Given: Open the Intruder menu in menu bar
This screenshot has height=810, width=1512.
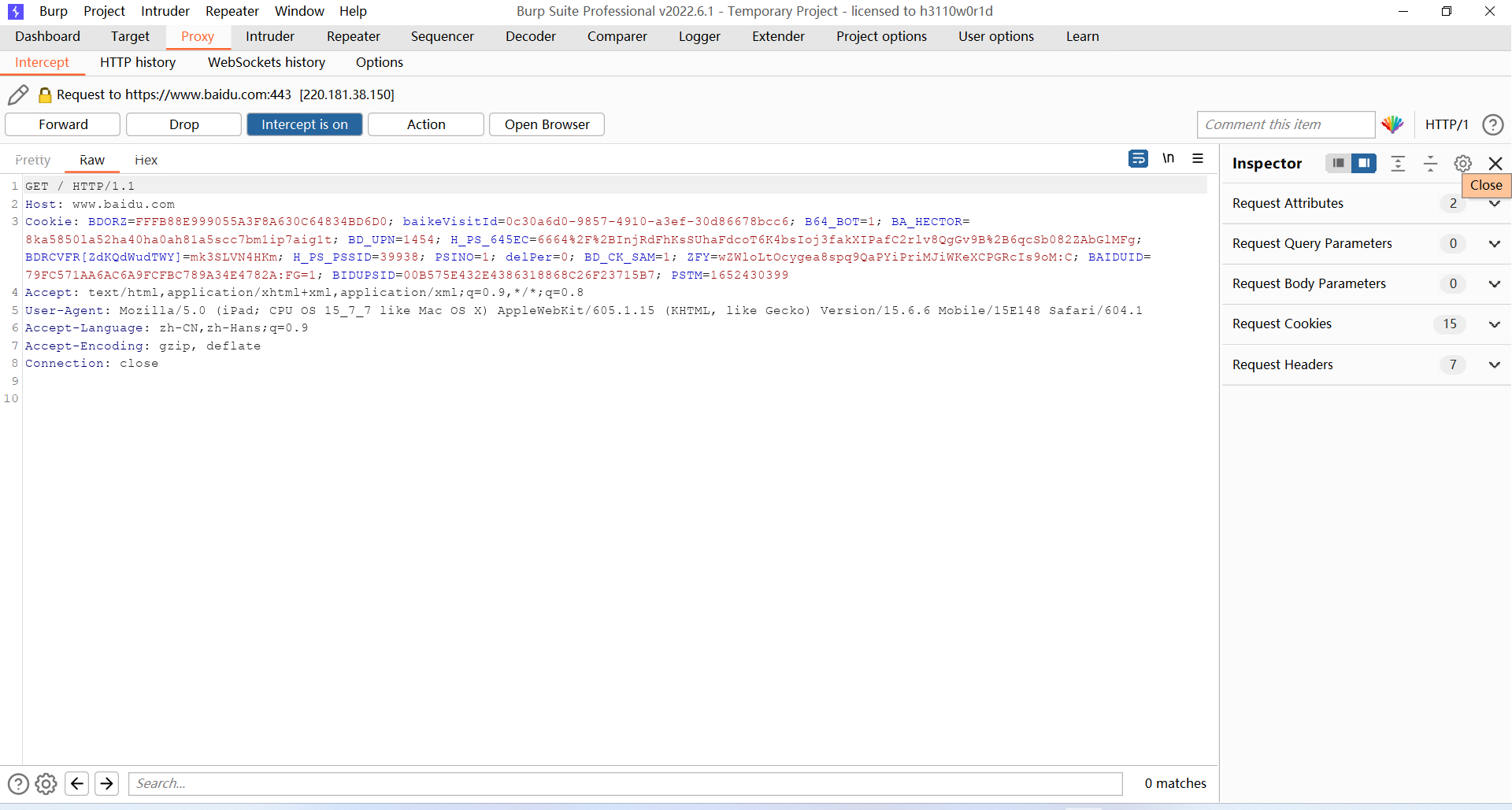Looking at the screenshot, I should 165,11.
